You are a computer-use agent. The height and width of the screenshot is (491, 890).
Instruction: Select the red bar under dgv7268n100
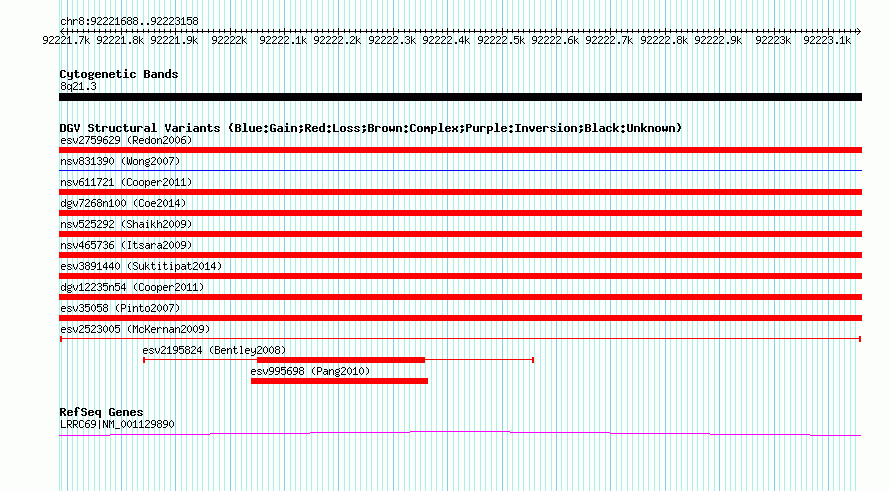460,213
